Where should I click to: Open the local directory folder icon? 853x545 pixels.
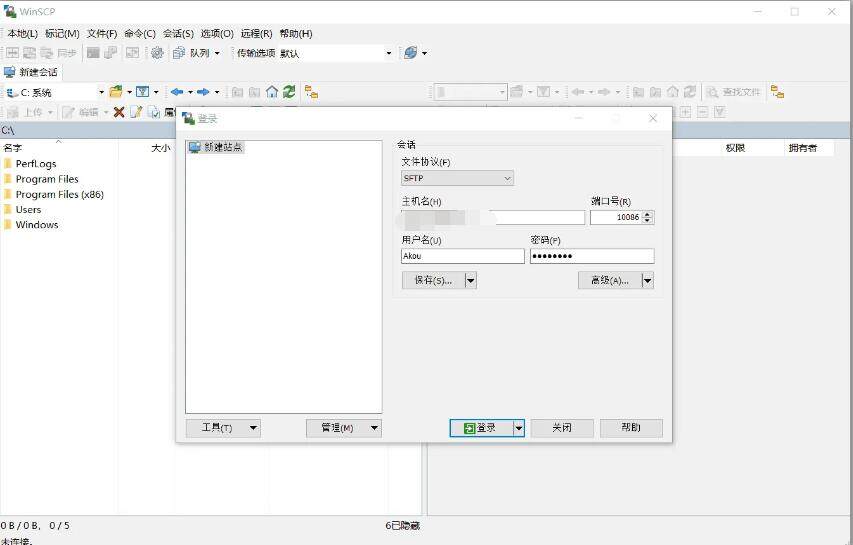pos(115,92)
